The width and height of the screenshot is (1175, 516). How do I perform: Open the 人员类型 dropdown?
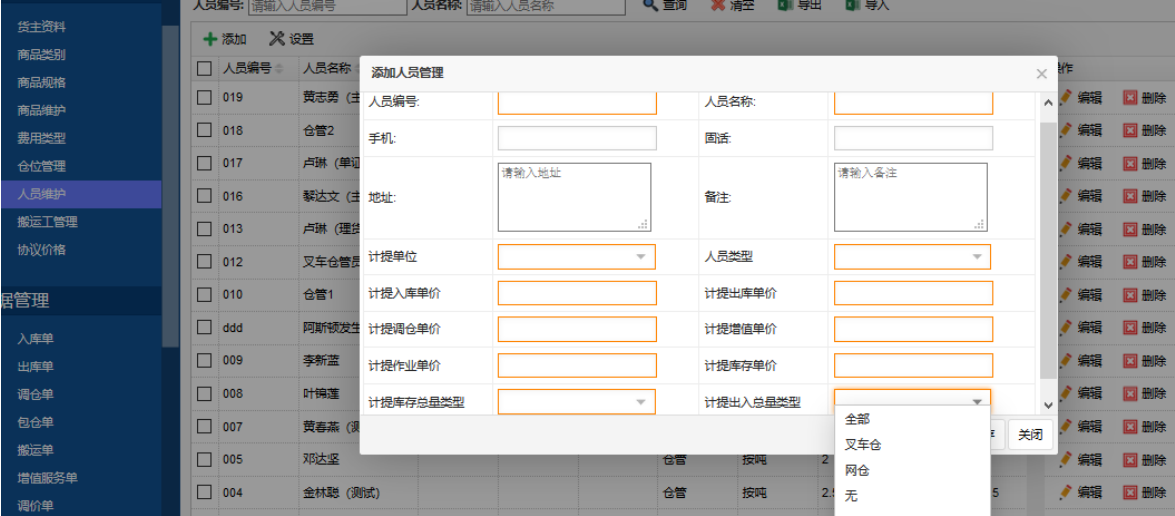click(x=977, y=257)
